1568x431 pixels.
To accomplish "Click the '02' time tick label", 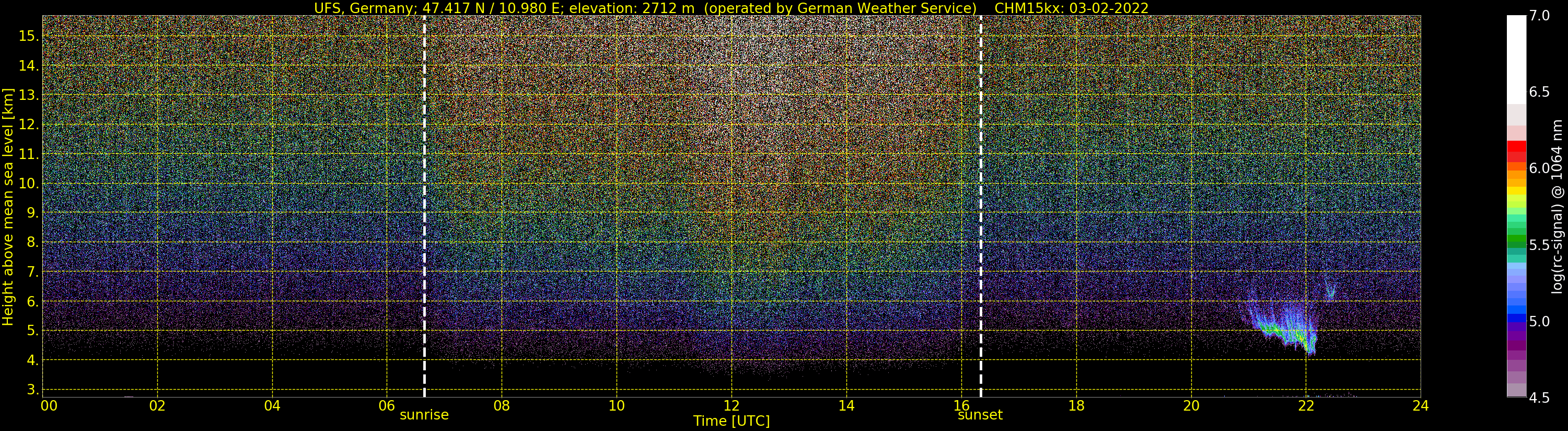I will pyautogui.click(x=158, y=406).
